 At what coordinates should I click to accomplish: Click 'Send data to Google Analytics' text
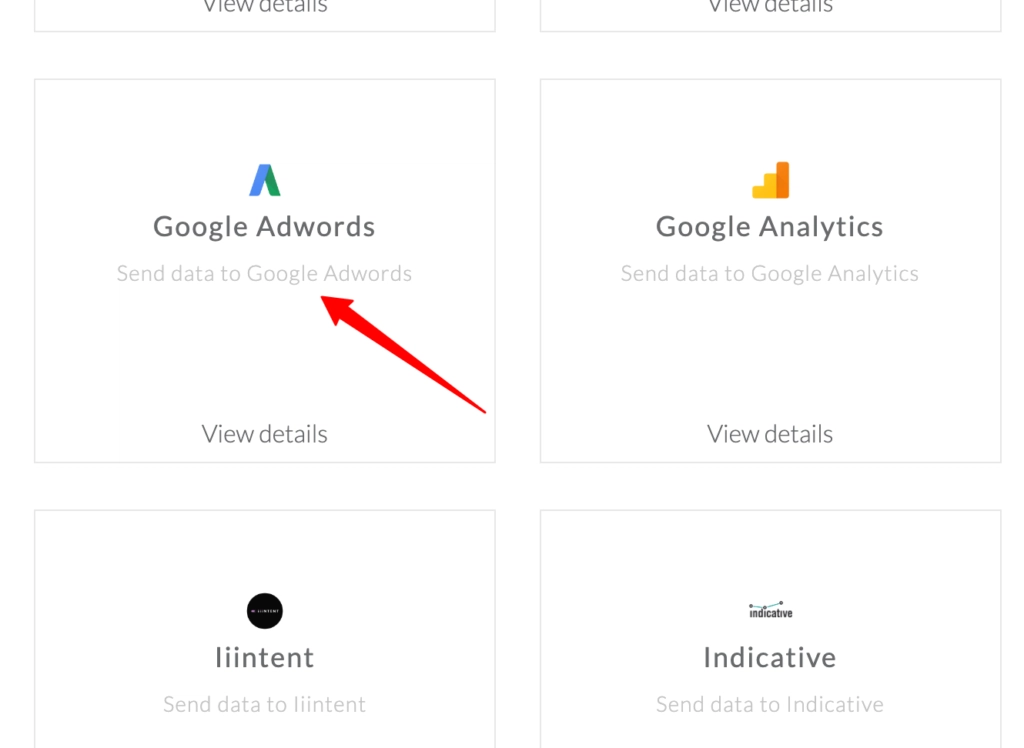(x=769, y=272)
